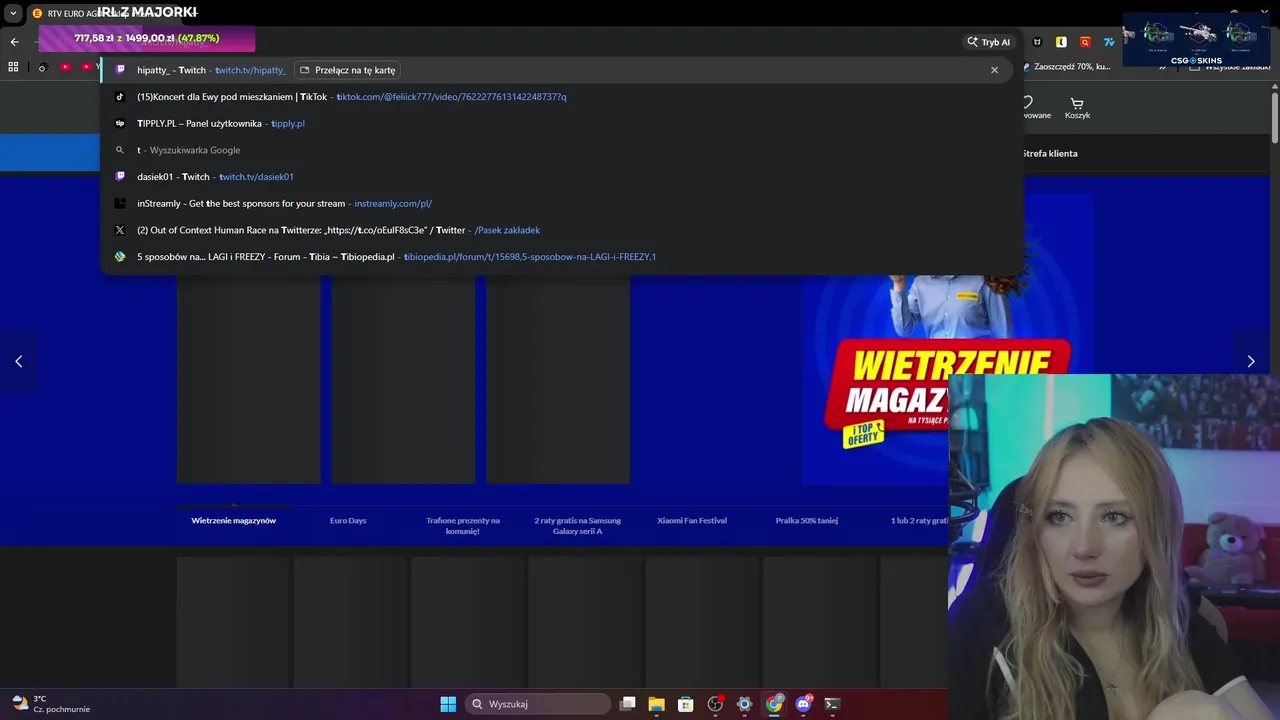This screenshot has height=720, width=1280.
Task: Open Strefa klienta link
Action: (1049, 153)
